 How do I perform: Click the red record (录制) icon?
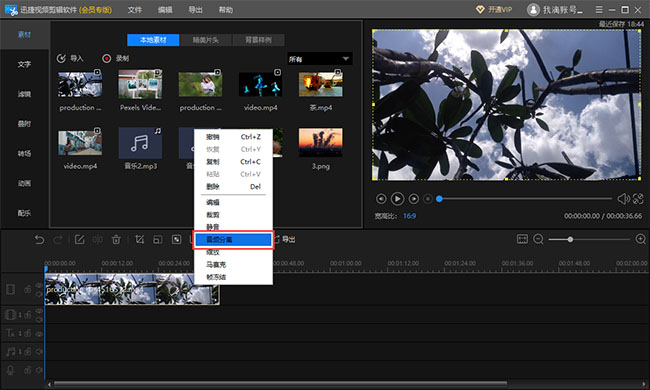[x=107, y=58]
